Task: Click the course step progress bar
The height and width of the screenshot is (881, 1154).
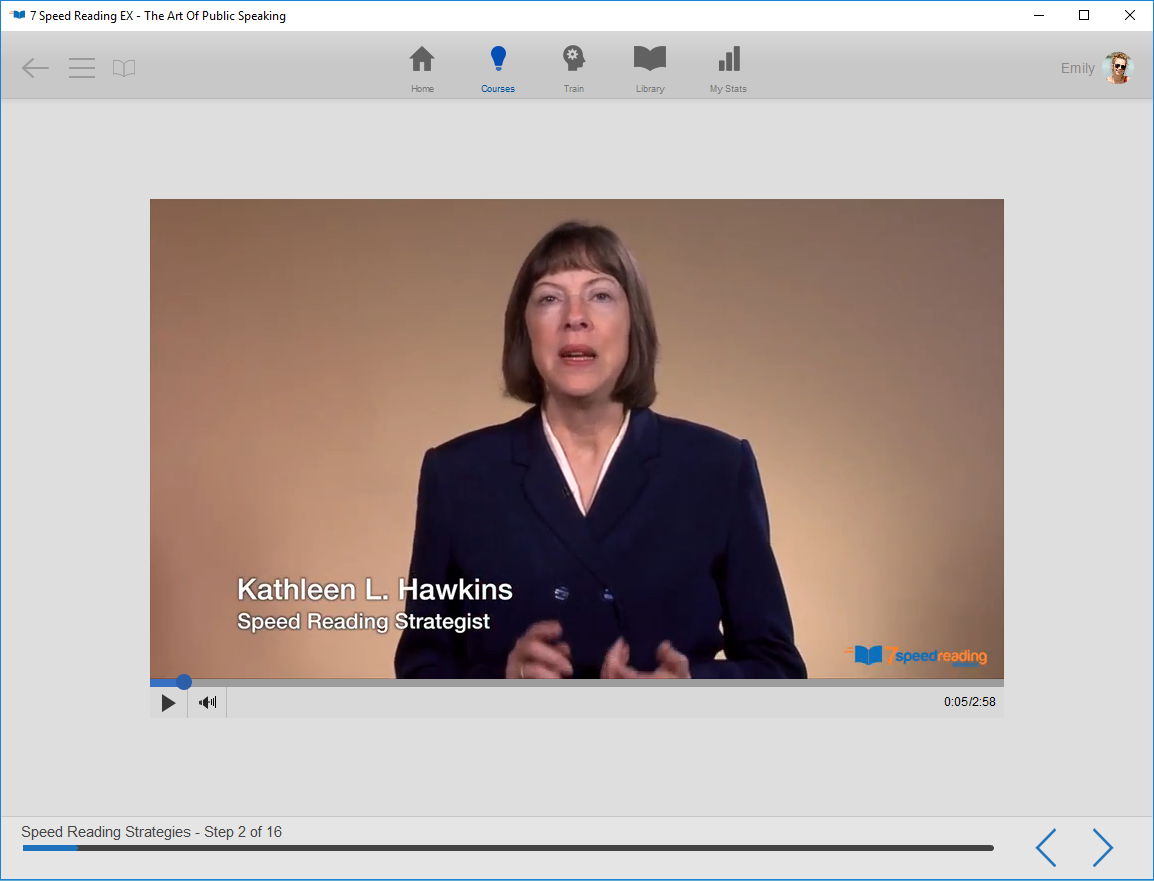Action: (x=508, y=848)
